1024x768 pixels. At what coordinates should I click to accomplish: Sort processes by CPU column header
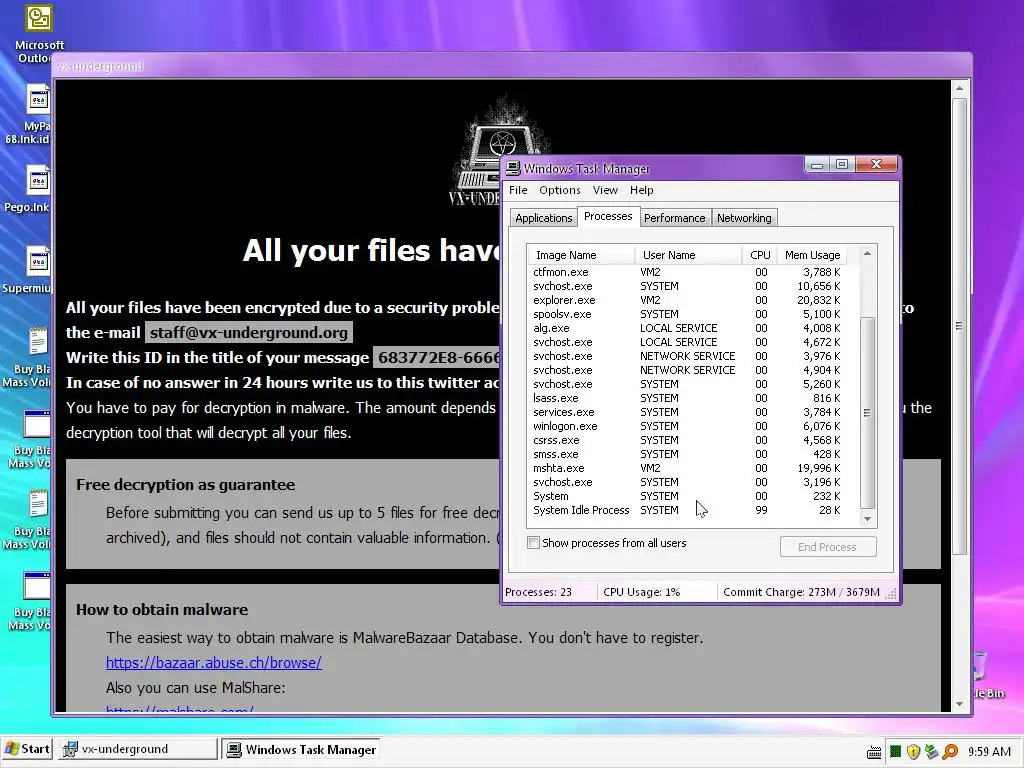coord(760,255)
